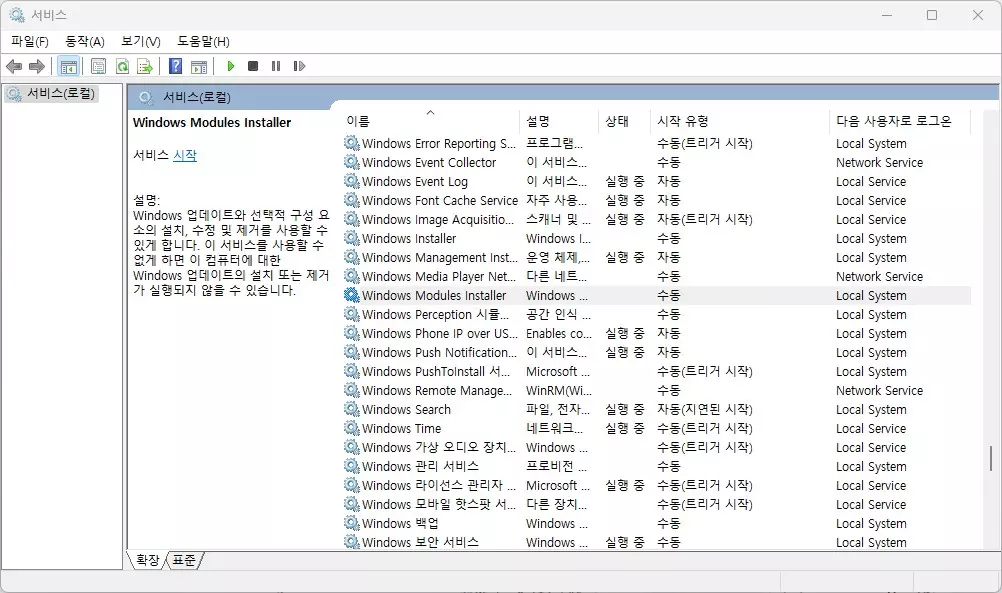1002x593 pixels.
Task: Select the Windows PushToInstall 서... service name
Action: pos(436,371)
